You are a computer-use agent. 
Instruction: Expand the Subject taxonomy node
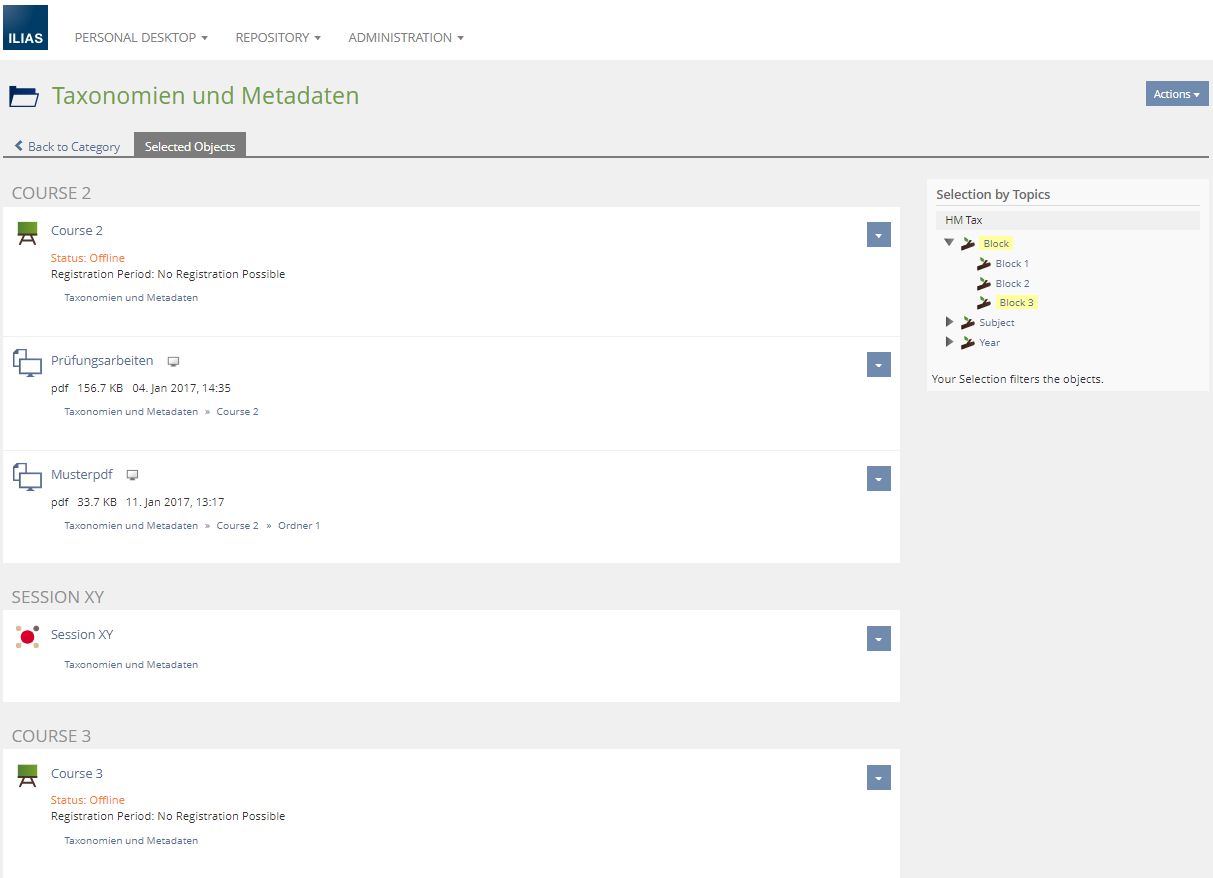pyautogui.click(x=949, y=322)
